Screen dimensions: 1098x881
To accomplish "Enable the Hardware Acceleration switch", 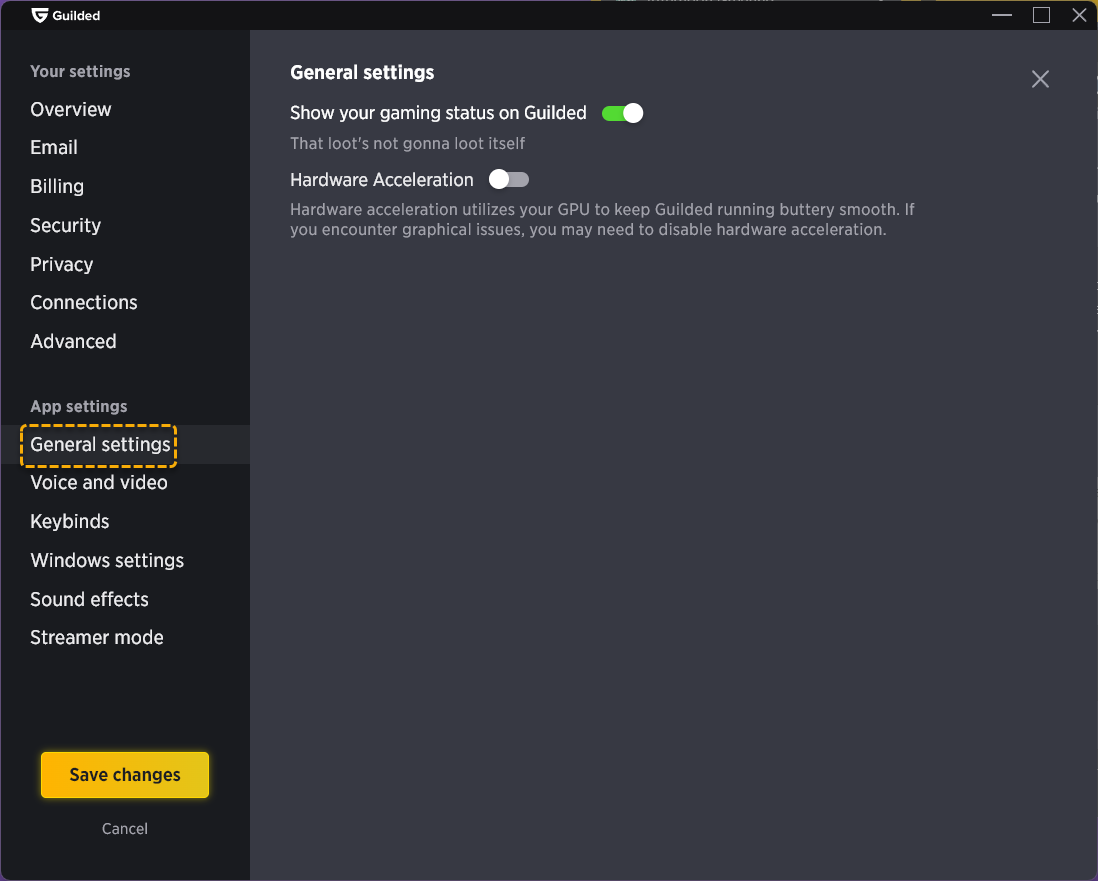I will point(508,180).
